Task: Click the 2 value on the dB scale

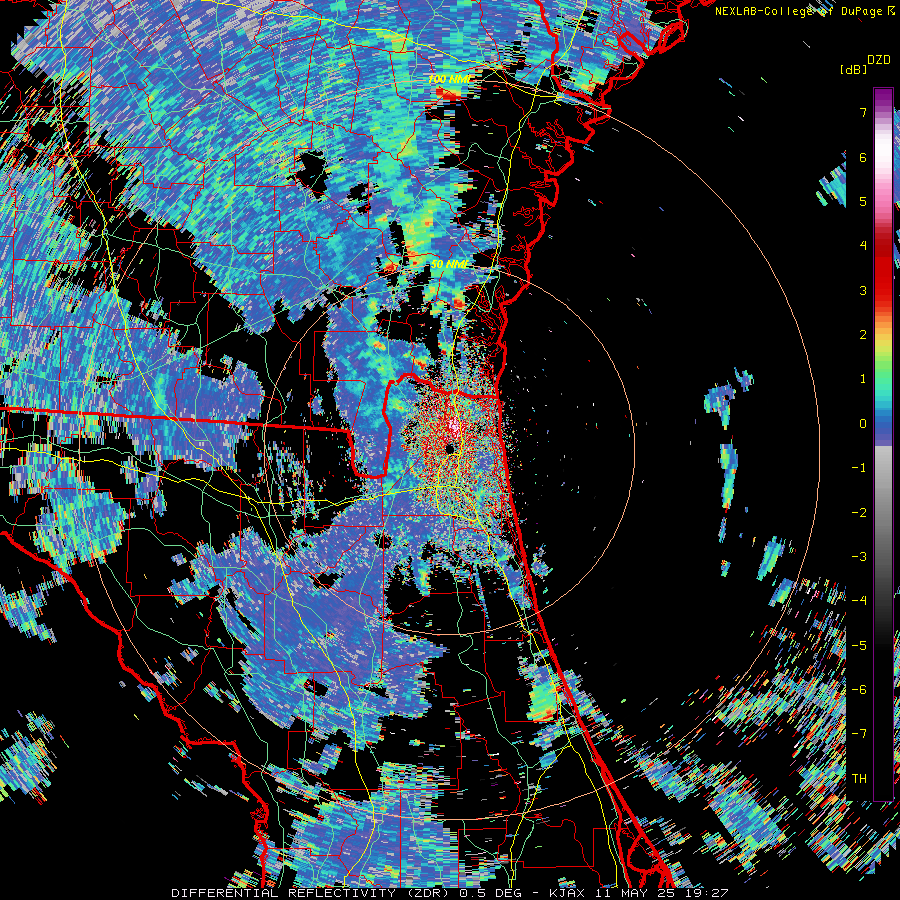Action: pos(863,335)
